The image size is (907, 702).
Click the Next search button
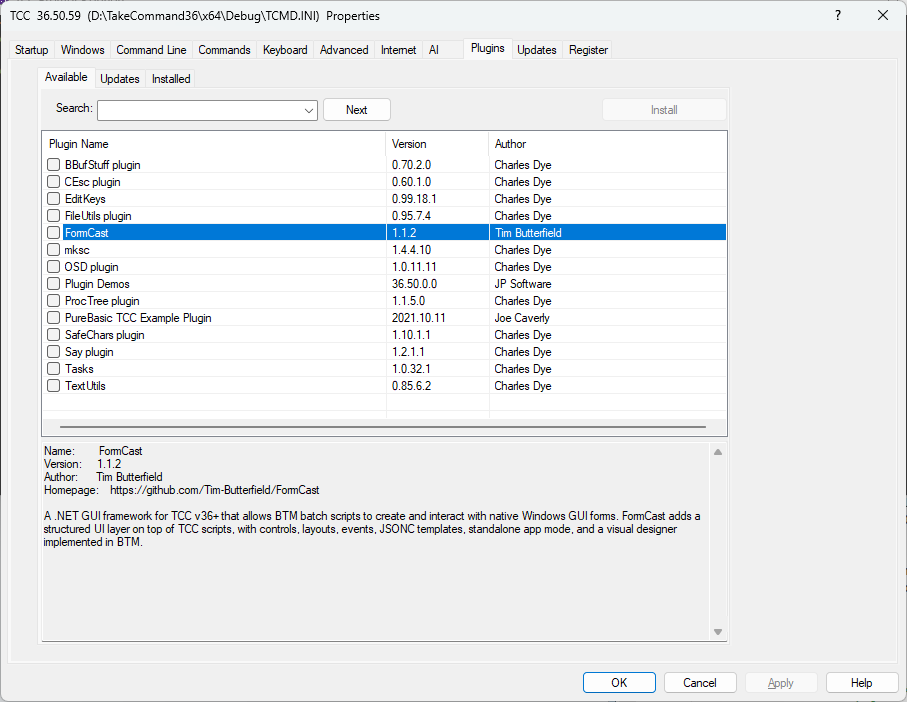356,110
